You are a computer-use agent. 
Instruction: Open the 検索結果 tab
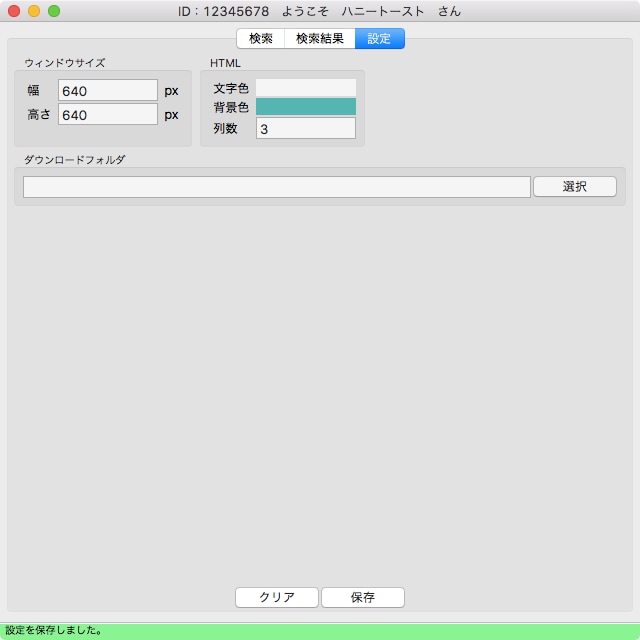320,38
